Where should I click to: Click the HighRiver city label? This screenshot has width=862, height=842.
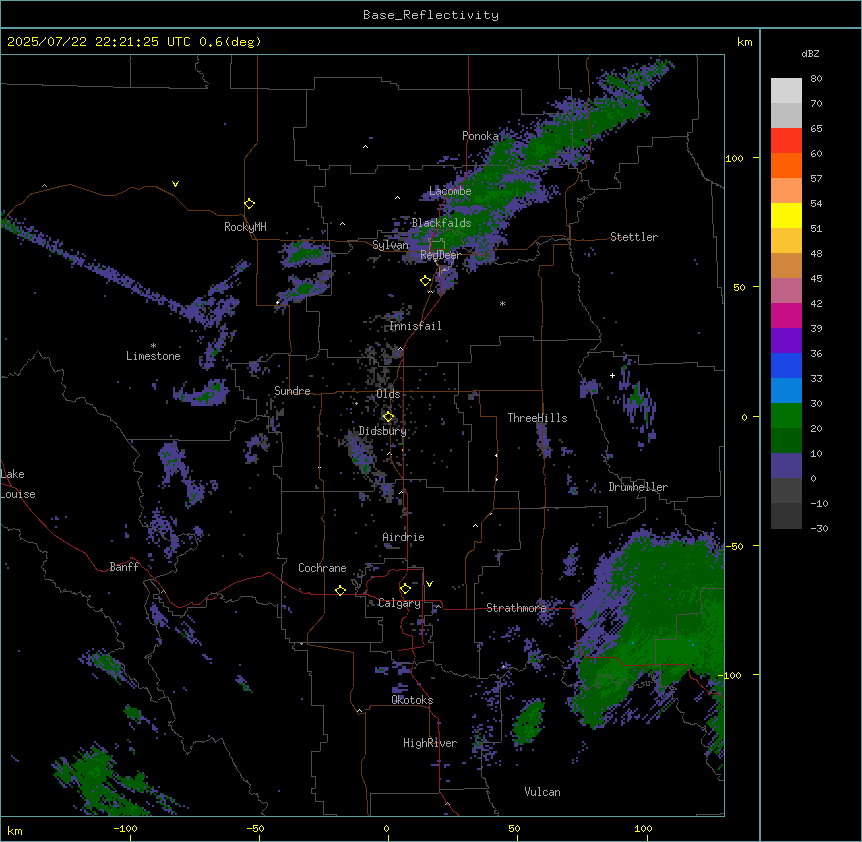pos(430,743)
